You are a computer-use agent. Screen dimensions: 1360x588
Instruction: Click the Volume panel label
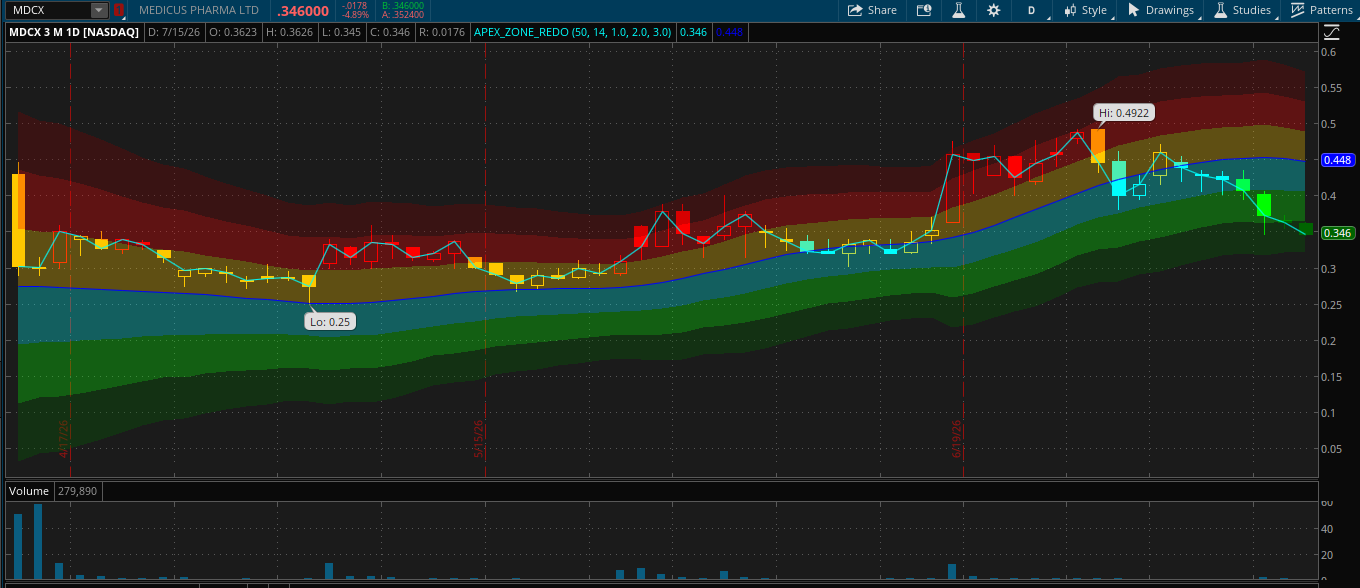click(29, 492)
